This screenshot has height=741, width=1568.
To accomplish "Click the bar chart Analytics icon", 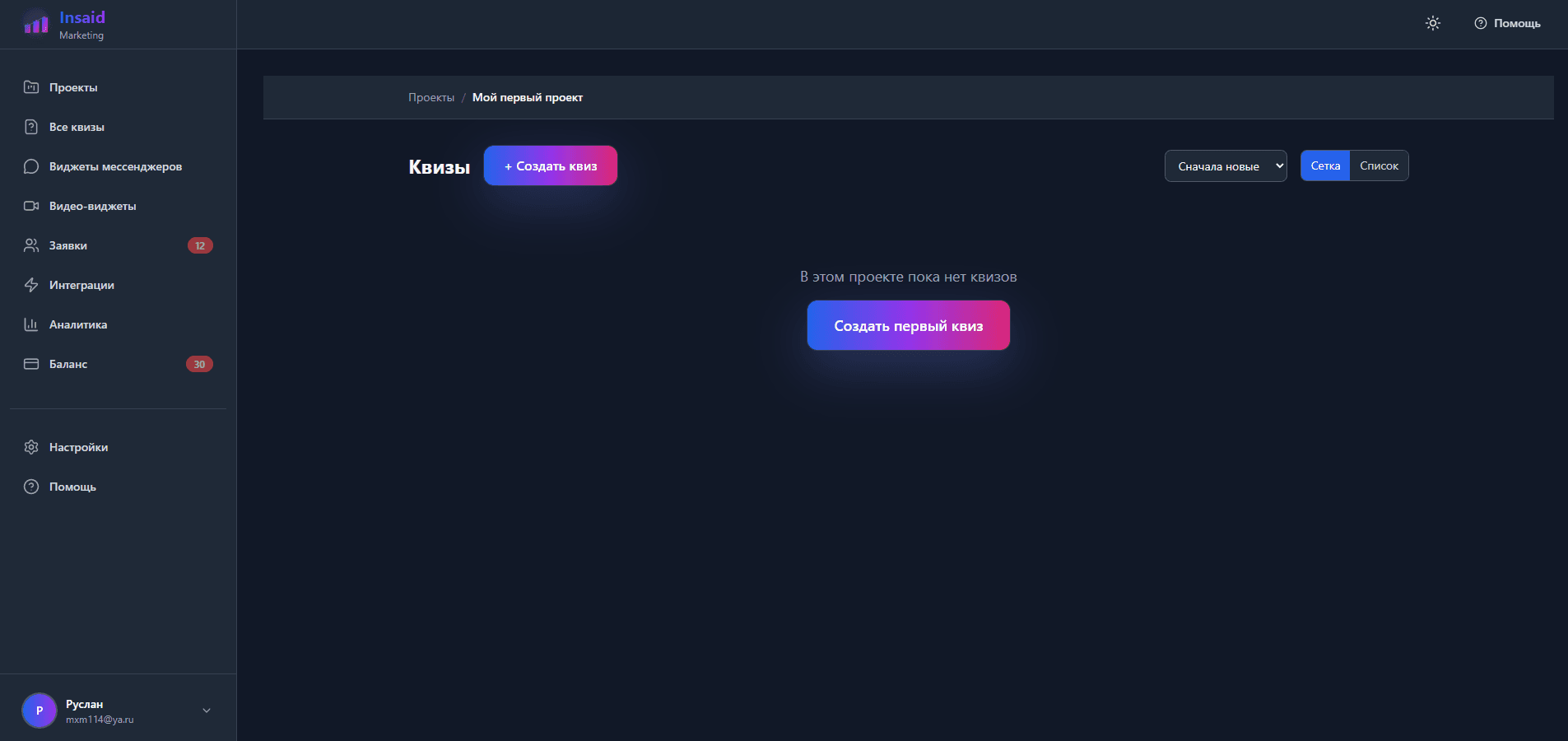I will pyautogui.click(x=31, y=324).
